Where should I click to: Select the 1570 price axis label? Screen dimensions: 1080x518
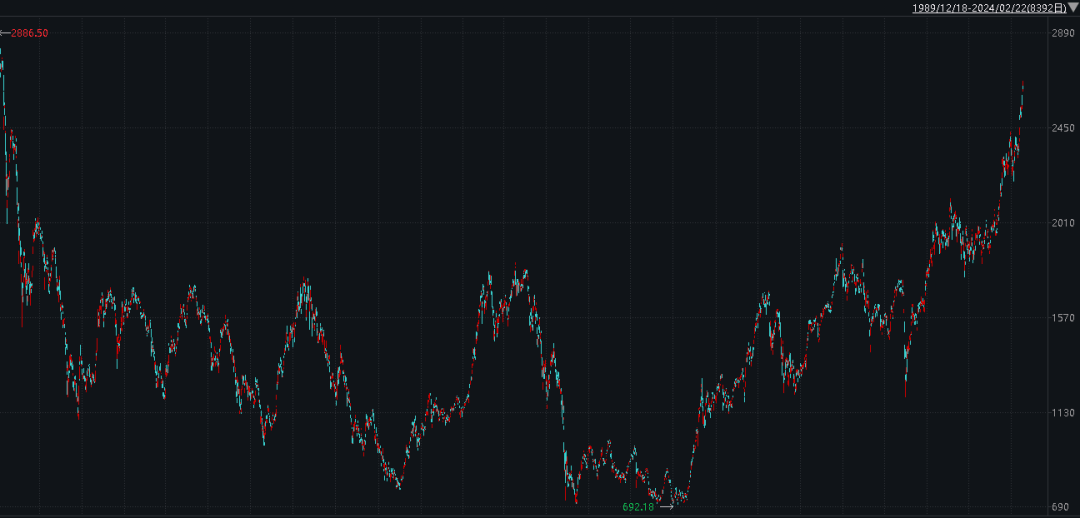tap(1061, 318)
